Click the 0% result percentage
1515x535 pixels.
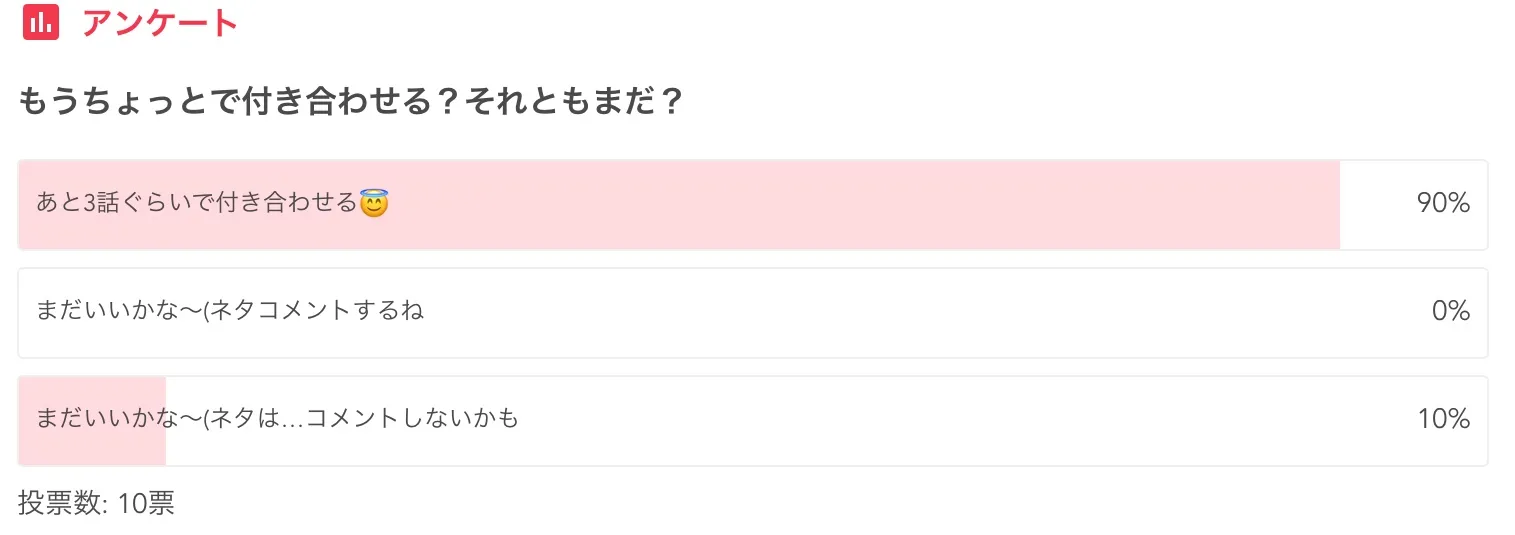(x=1450, y=312)
